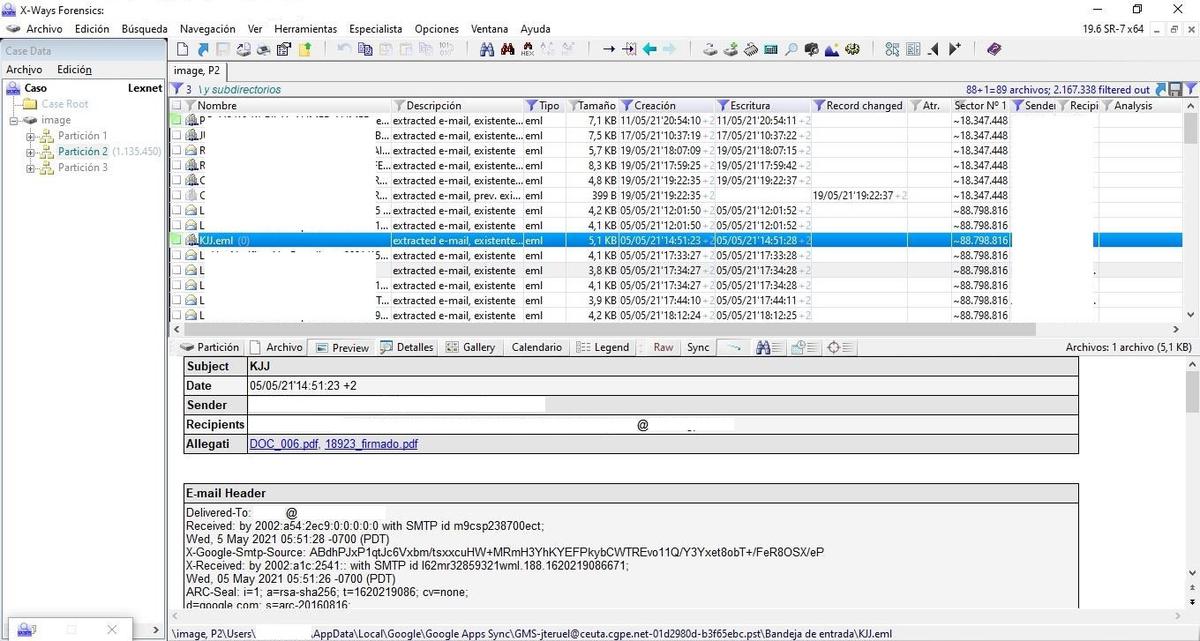Toggle the select-all checkbox beside Nombre header
This screenshot has height=641, width=1200.
point(177,106)
